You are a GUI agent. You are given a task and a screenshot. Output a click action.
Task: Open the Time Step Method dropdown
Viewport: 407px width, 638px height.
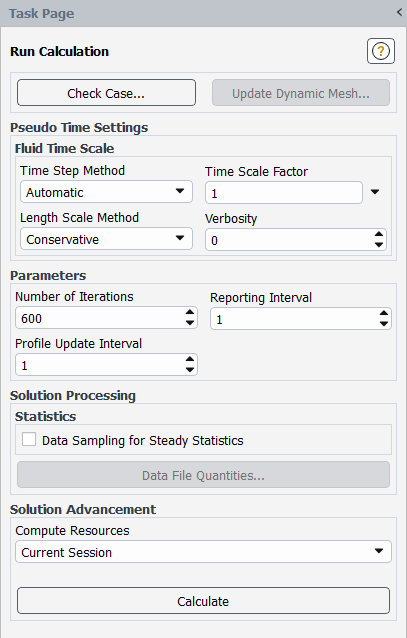point(106,192)
